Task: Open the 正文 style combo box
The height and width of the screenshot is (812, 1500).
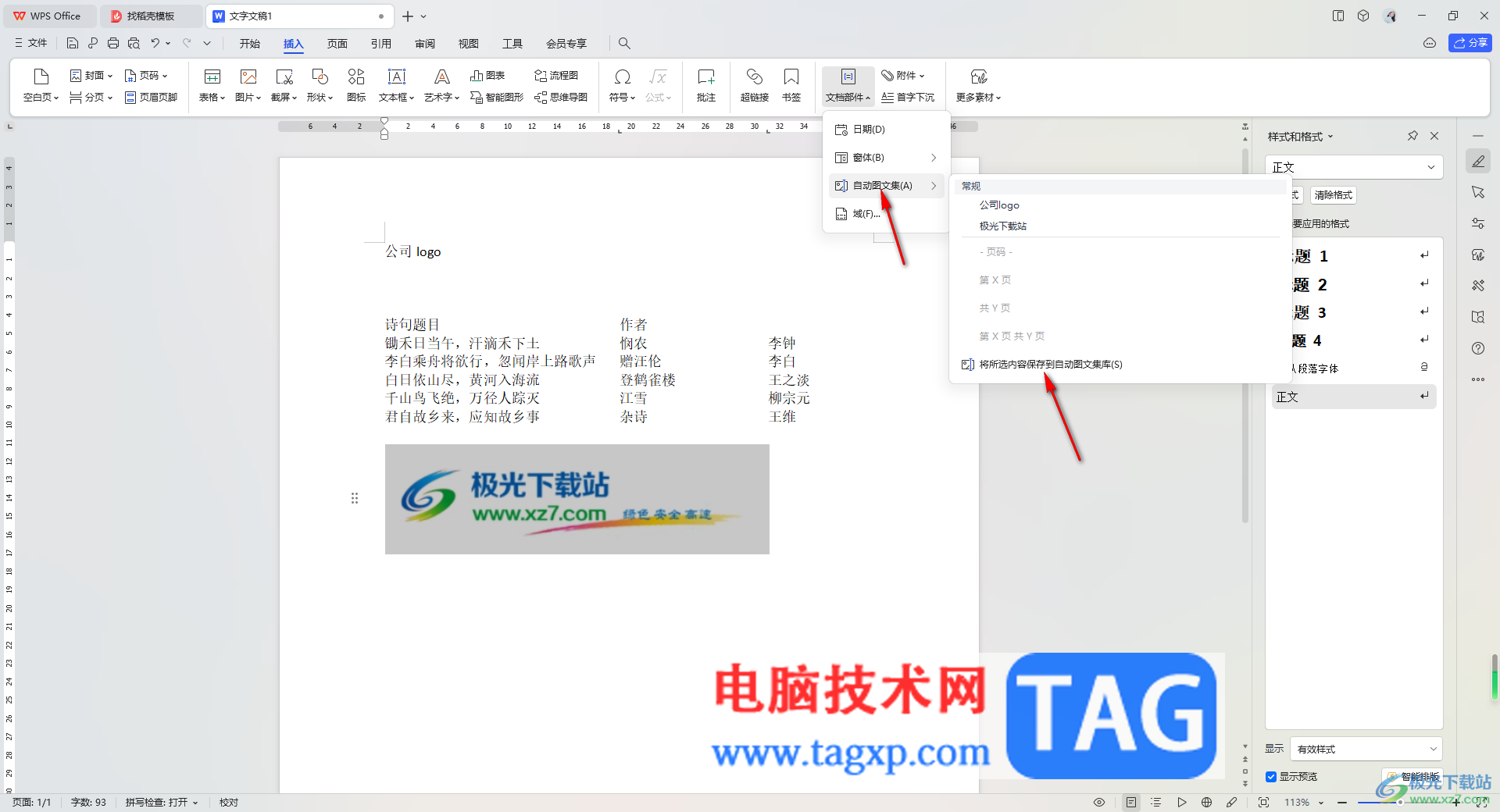Action: 1353,167
